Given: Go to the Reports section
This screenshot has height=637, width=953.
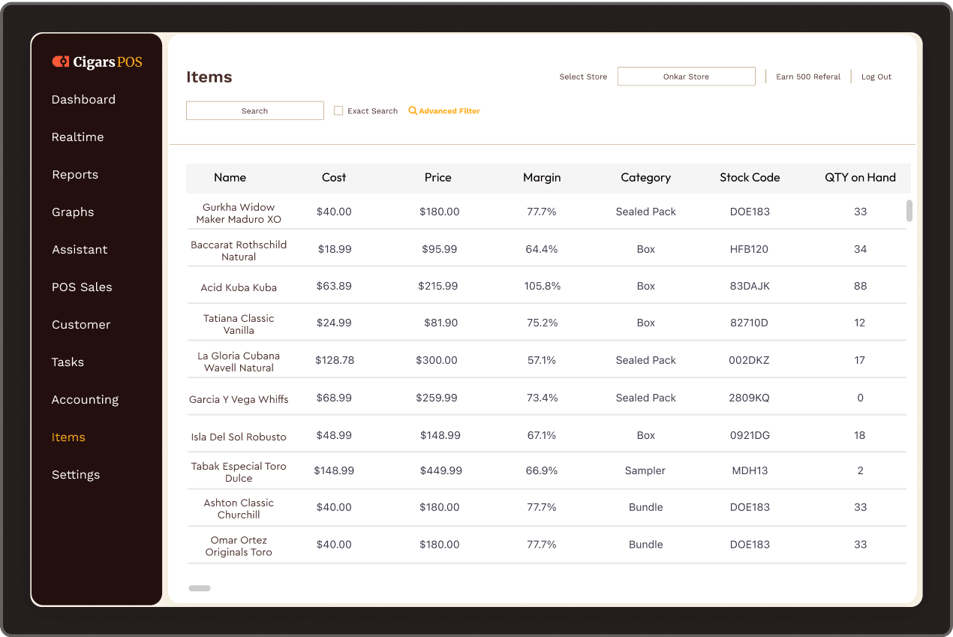Looking at the screenshot, I should (x=74, y=174).
